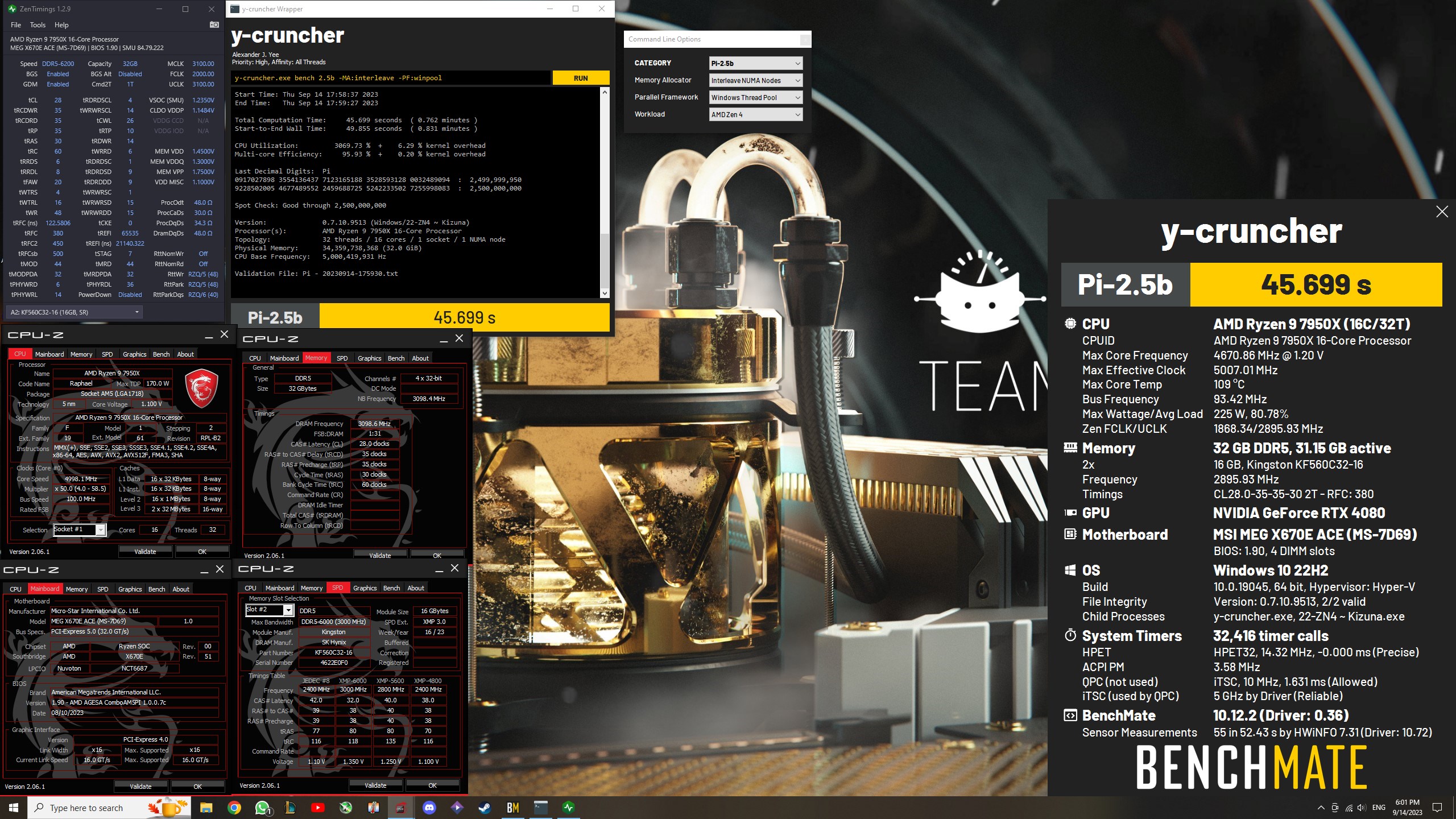
Task: Click taskbar clock showing 6:01 PM
Action: coord(1407,808)
